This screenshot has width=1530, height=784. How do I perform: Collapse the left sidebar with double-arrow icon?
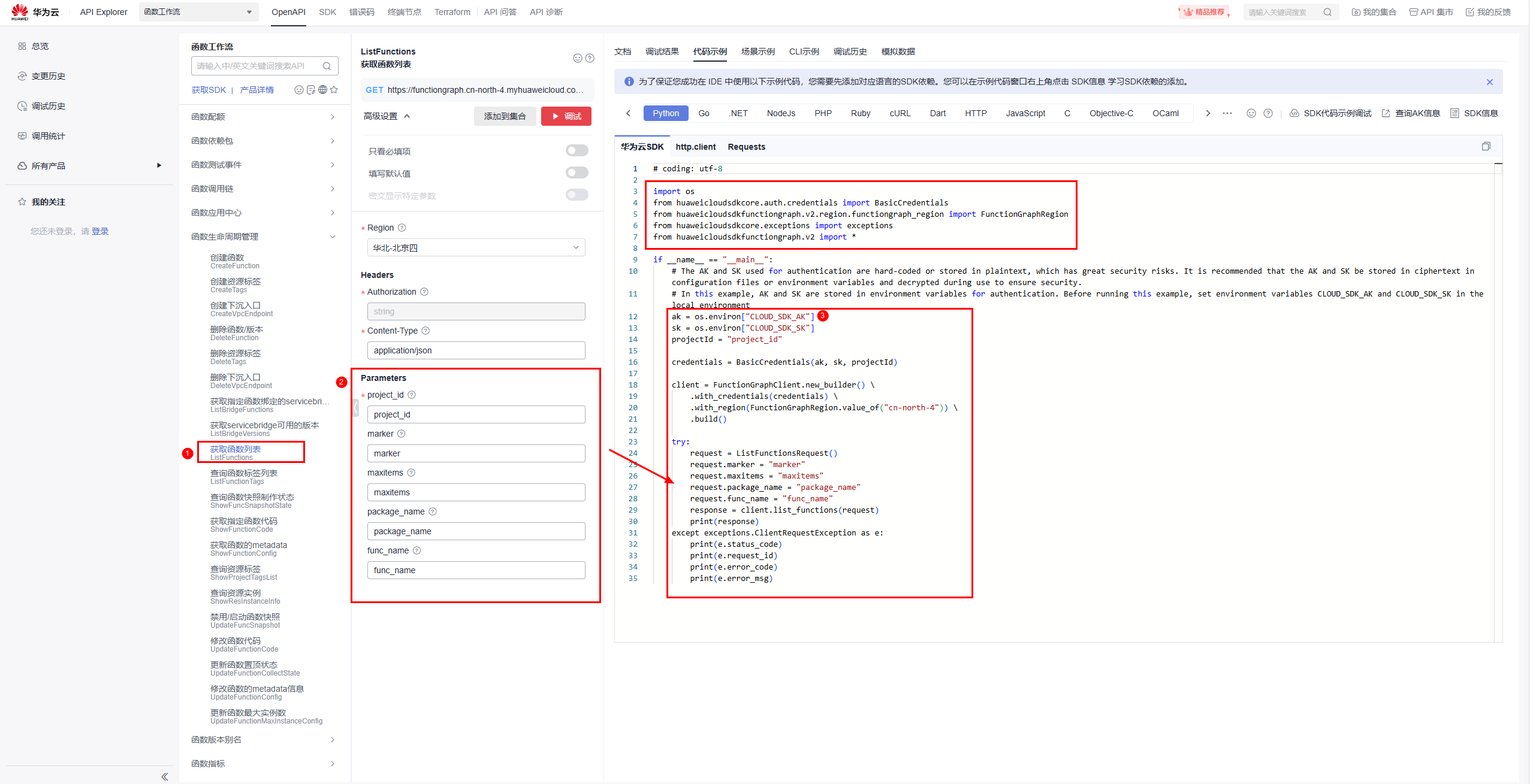165,776
